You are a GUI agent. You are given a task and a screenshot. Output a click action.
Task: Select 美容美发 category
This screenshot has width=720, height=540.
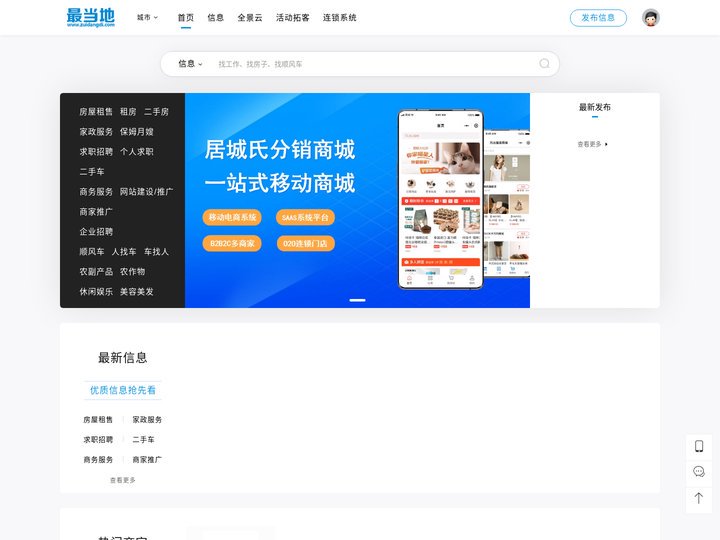tap(136, 292)
